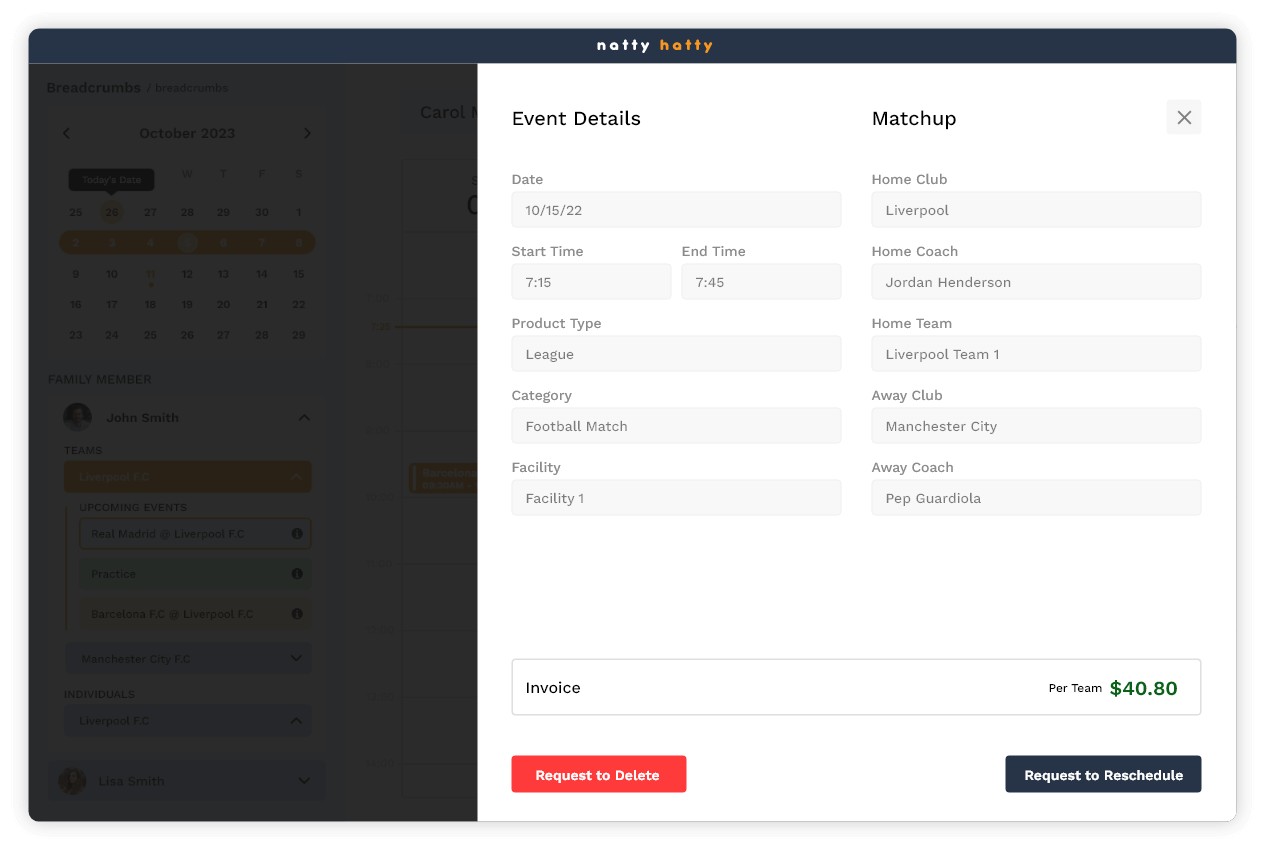Viewport: 1265px width, 850px height.
Task: Click John Smith's avatar photo
Action: (78, 417)
